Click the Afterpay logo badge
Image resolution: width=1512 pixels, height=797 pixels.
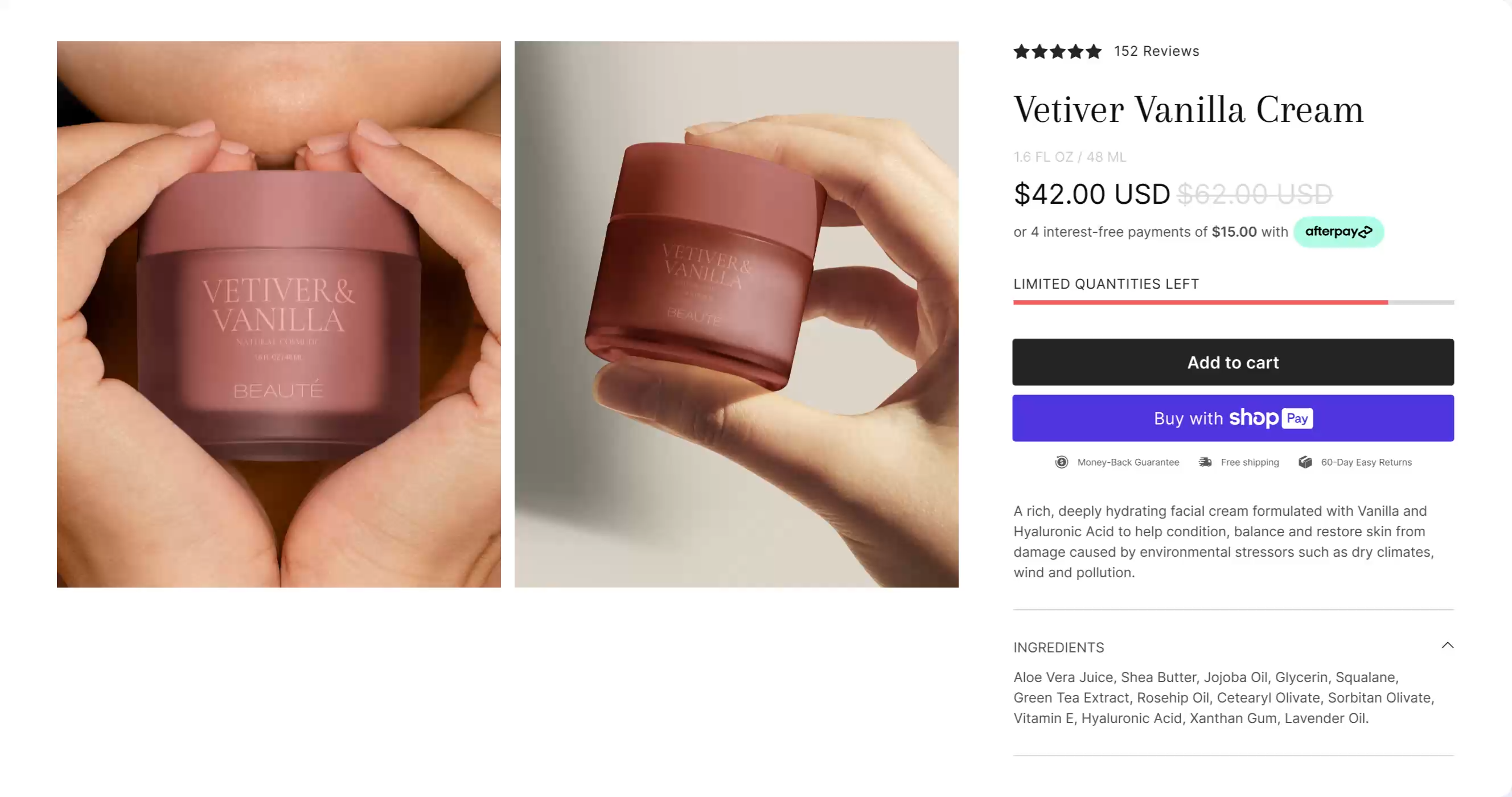click(1338, 232)
